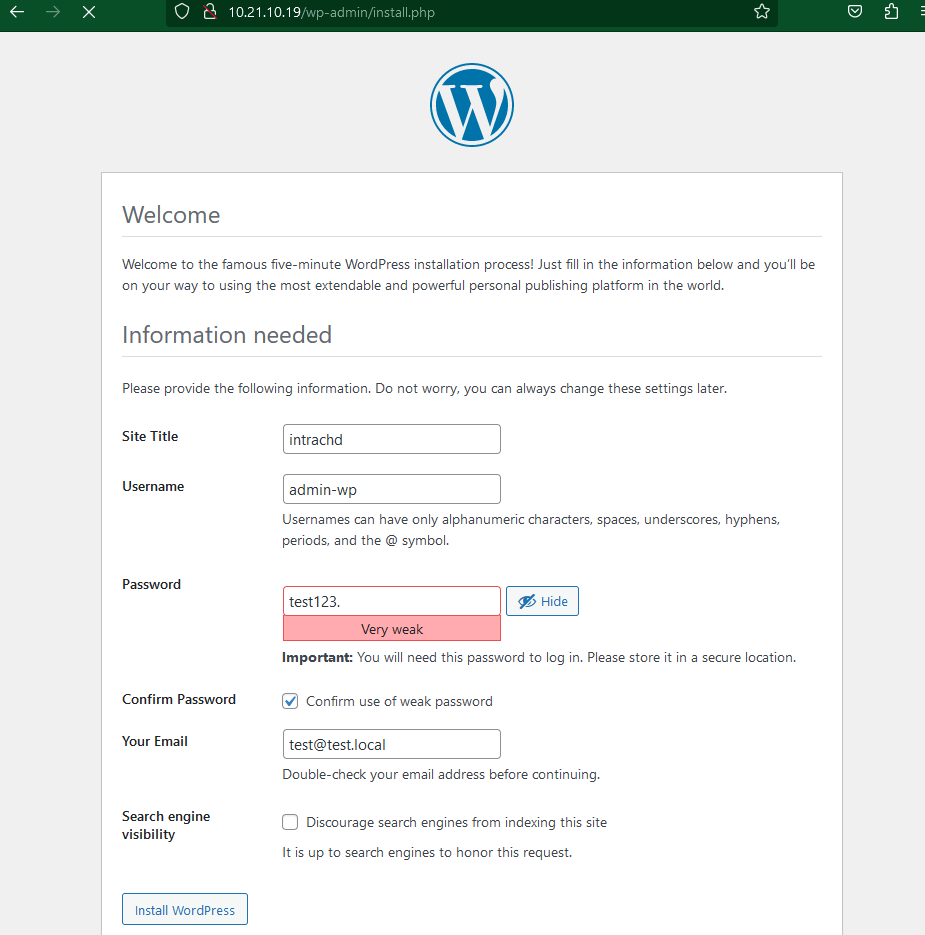925x935 pixels.
Task: Select the Password text field
Action: 391,601
